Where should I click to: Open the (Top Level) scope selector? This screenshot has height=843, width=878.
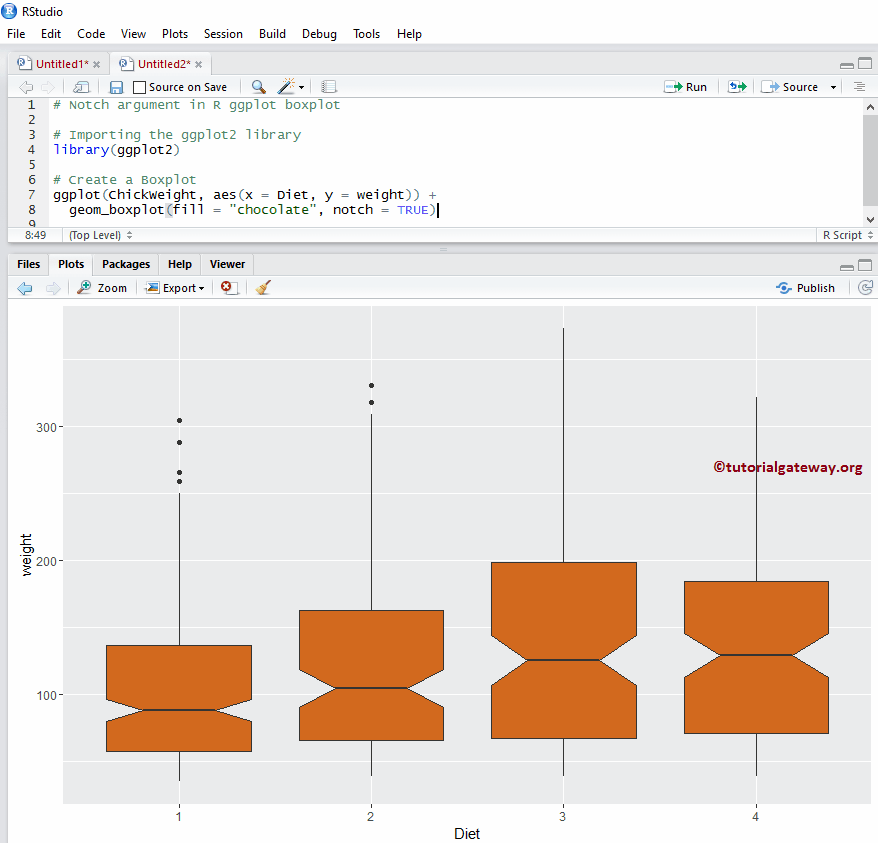tap(100, 235)
